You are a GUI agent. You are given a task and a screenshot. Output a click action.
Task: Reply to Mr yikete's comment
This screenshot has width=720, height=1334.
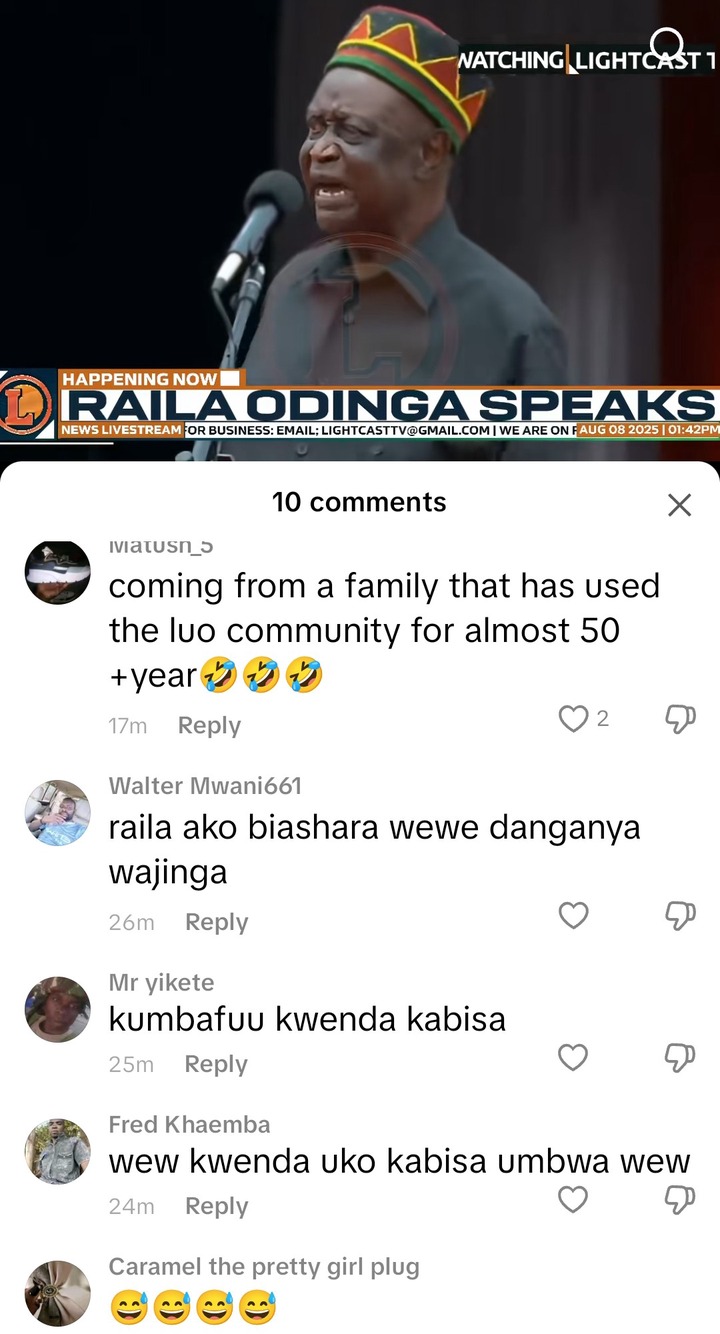pyautogui.click(x=216, y=1064)
